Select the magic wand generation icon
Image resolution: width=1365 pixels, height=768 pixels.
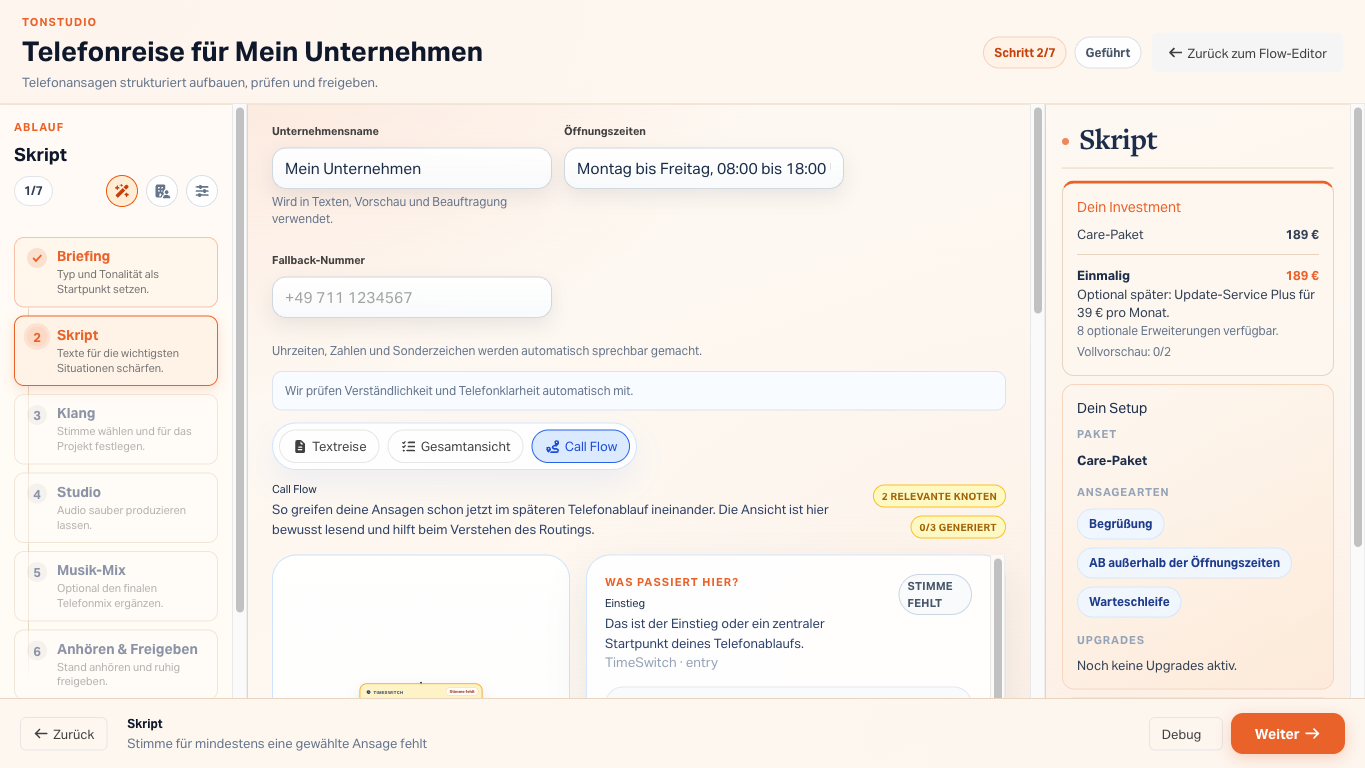(121, 190)
